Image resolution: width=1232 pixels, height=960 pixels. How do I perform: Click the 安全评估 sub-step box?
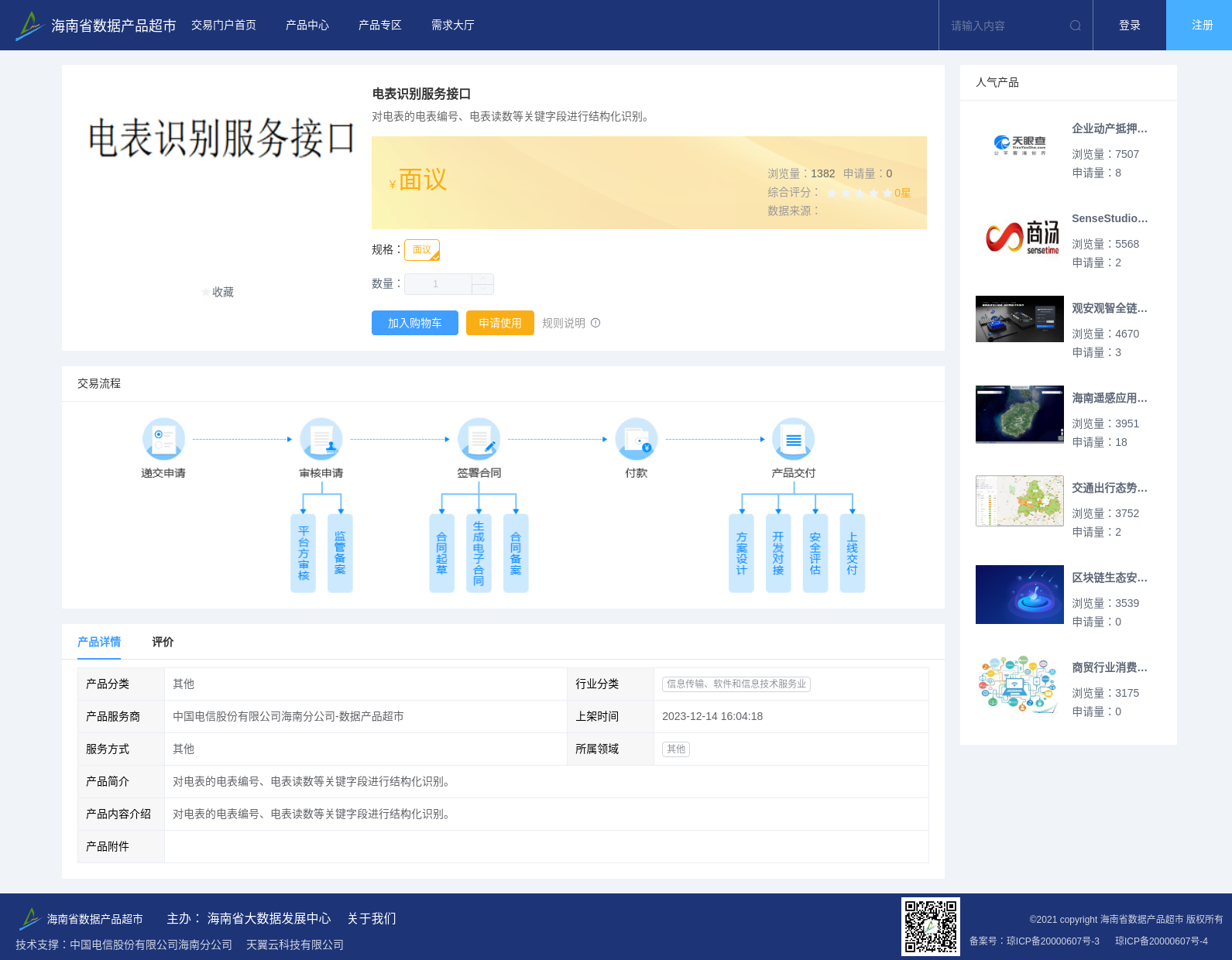815,553
